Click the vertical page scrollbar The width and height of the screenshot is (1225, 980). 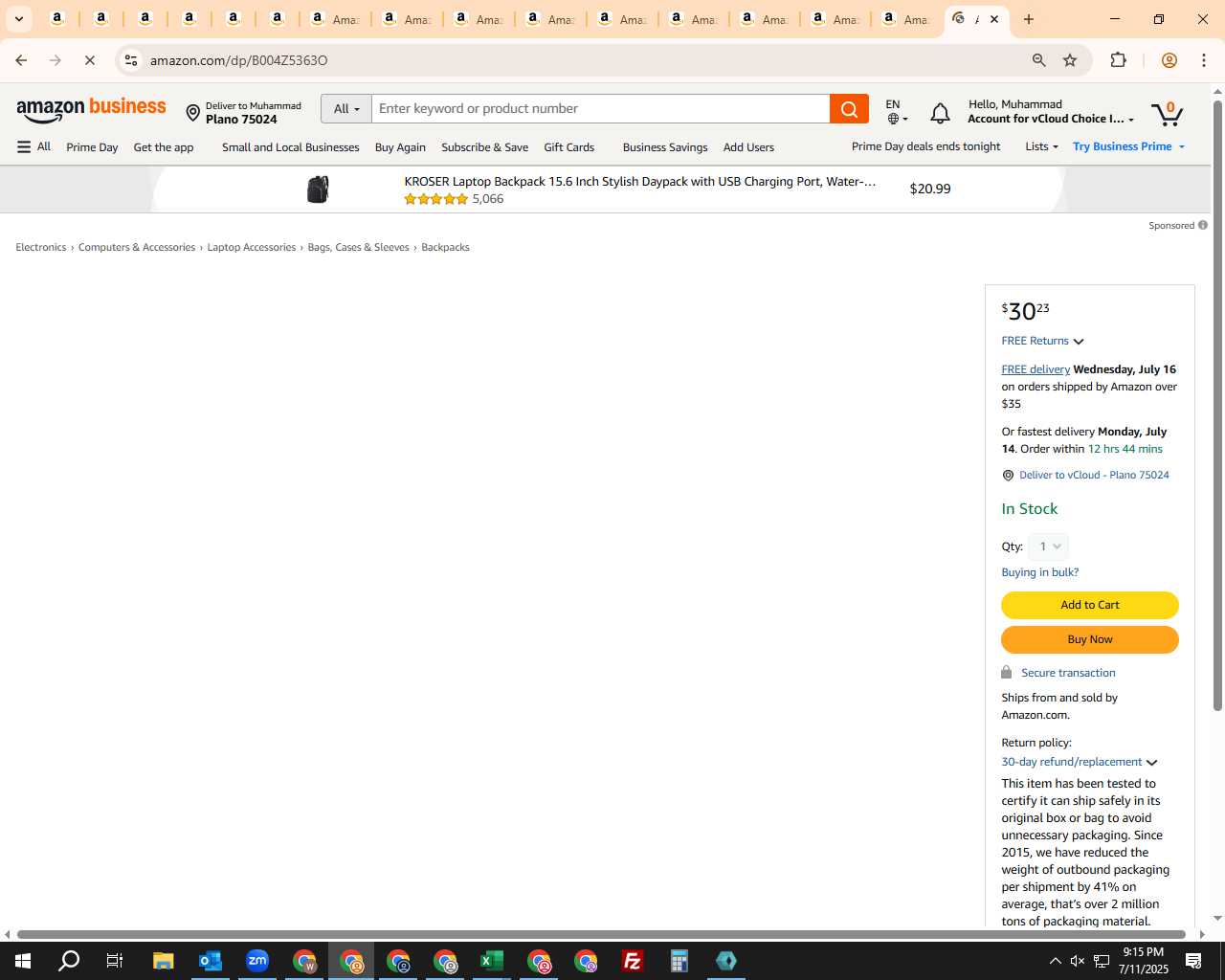pyautogui.click(x=1217, y=404)
